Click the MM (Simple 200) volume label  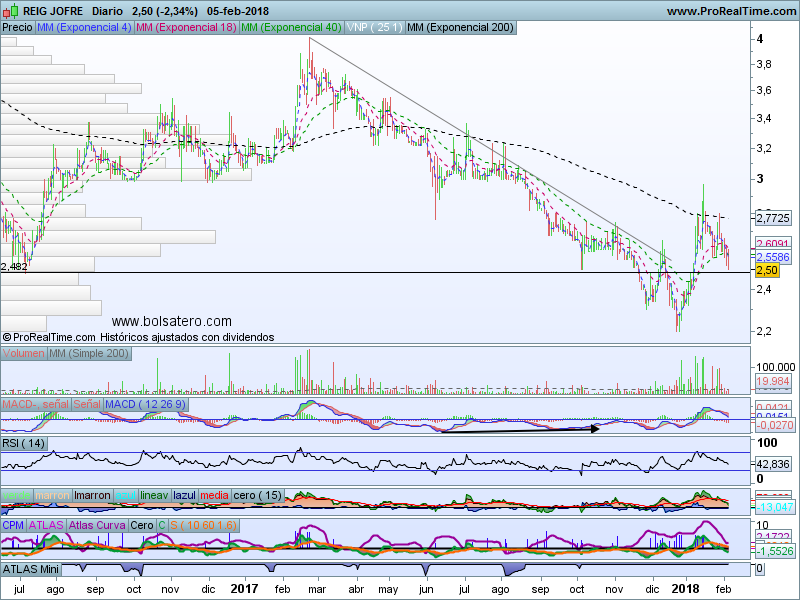[89, 355]
